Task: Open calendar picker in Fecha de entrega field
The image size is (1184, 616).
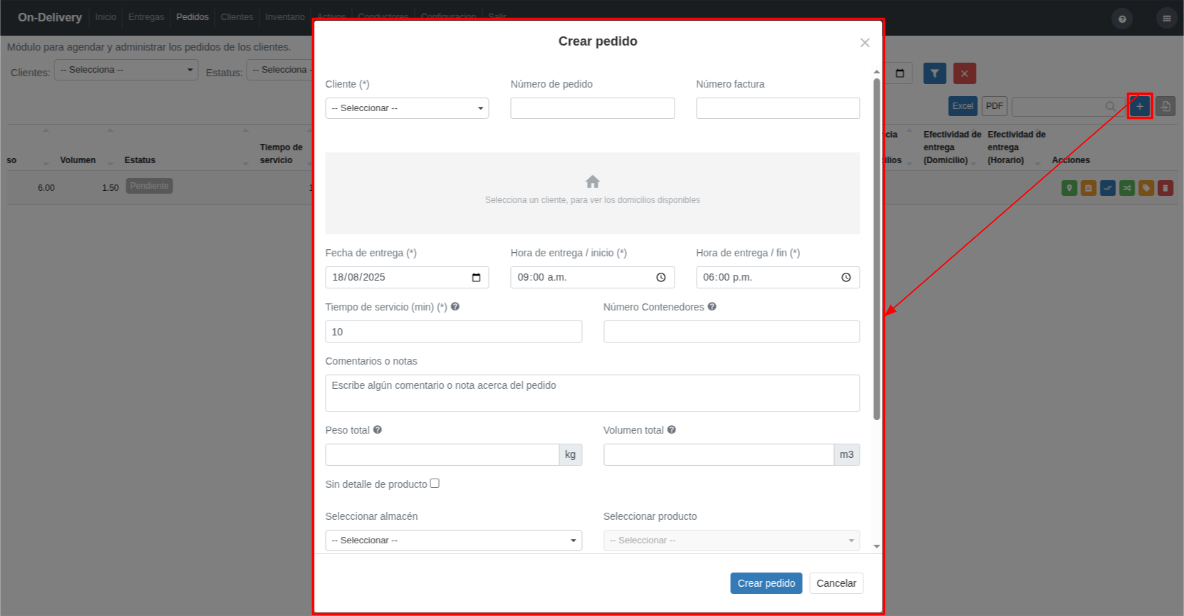Action: [476, 278]
